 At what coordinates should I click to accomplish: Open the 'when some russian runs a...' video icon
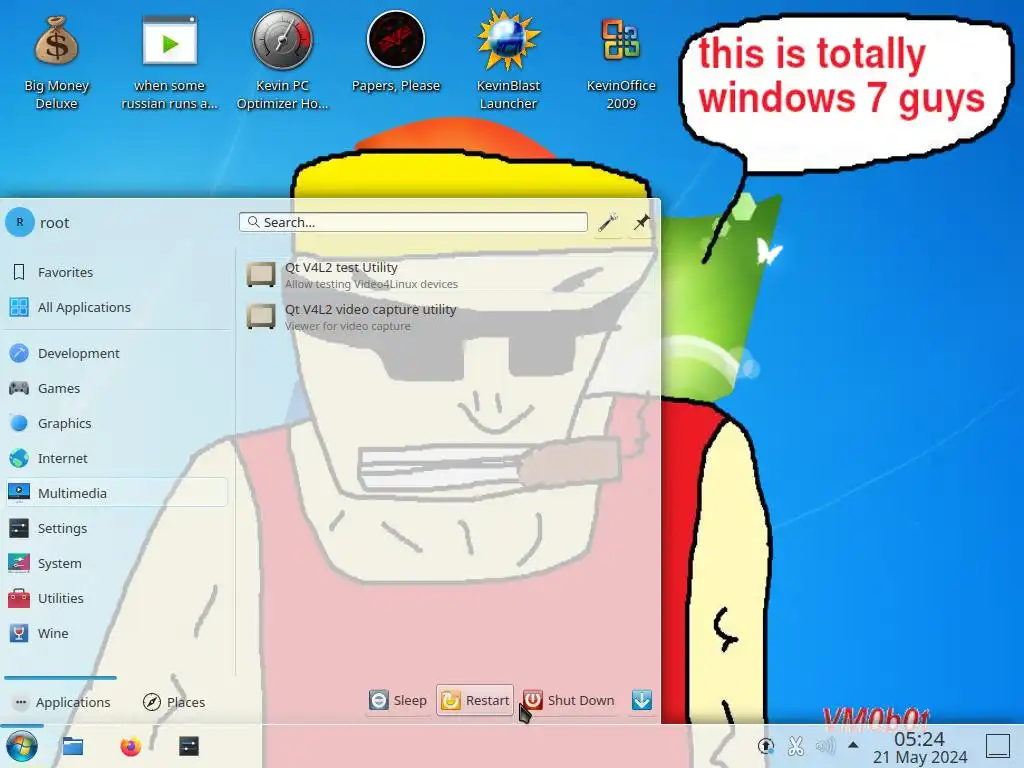(170, 61)
